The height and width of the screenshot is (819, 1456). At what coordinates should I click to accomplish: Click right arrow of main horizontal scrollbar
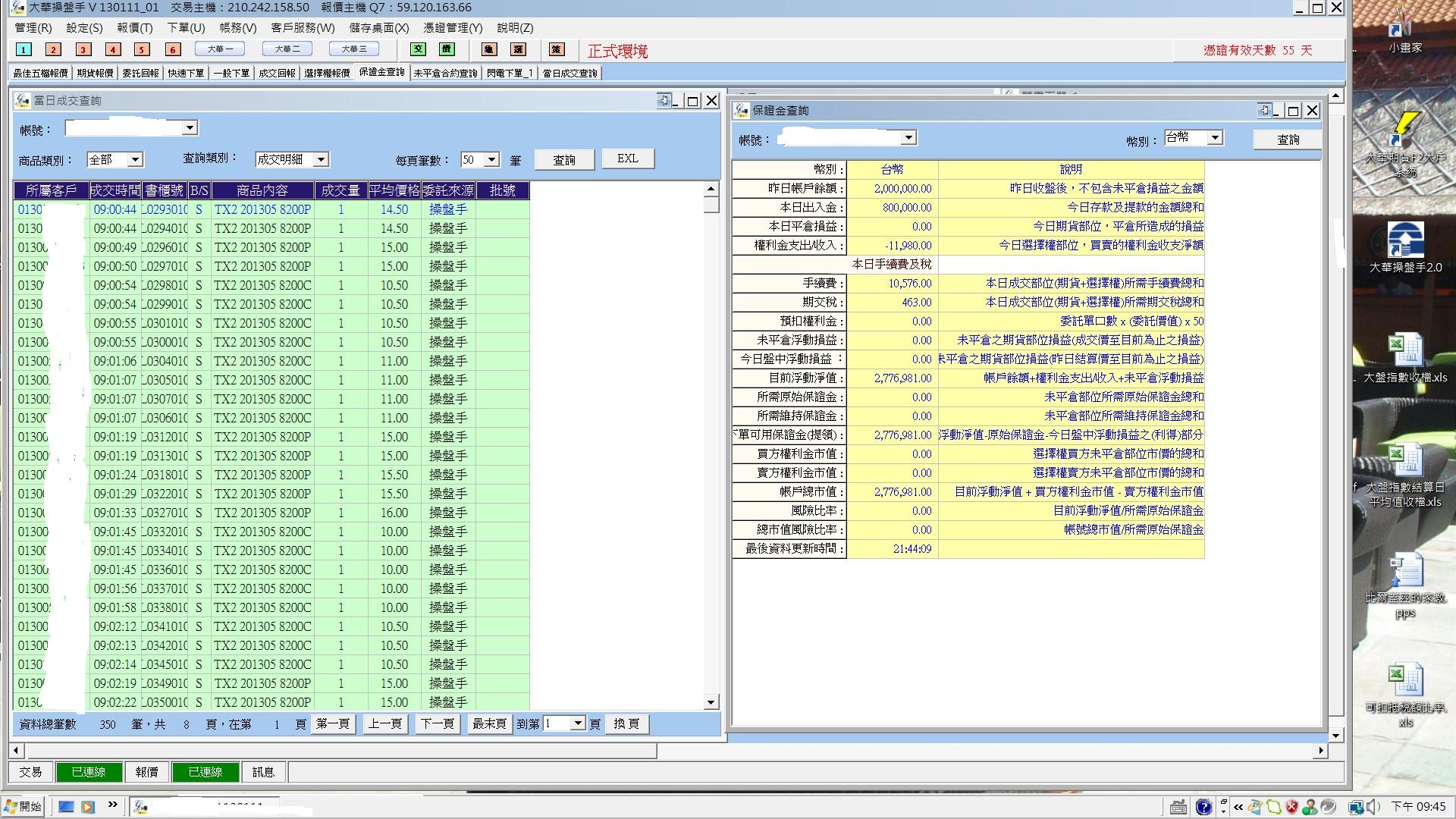[x=1321, y=751]
